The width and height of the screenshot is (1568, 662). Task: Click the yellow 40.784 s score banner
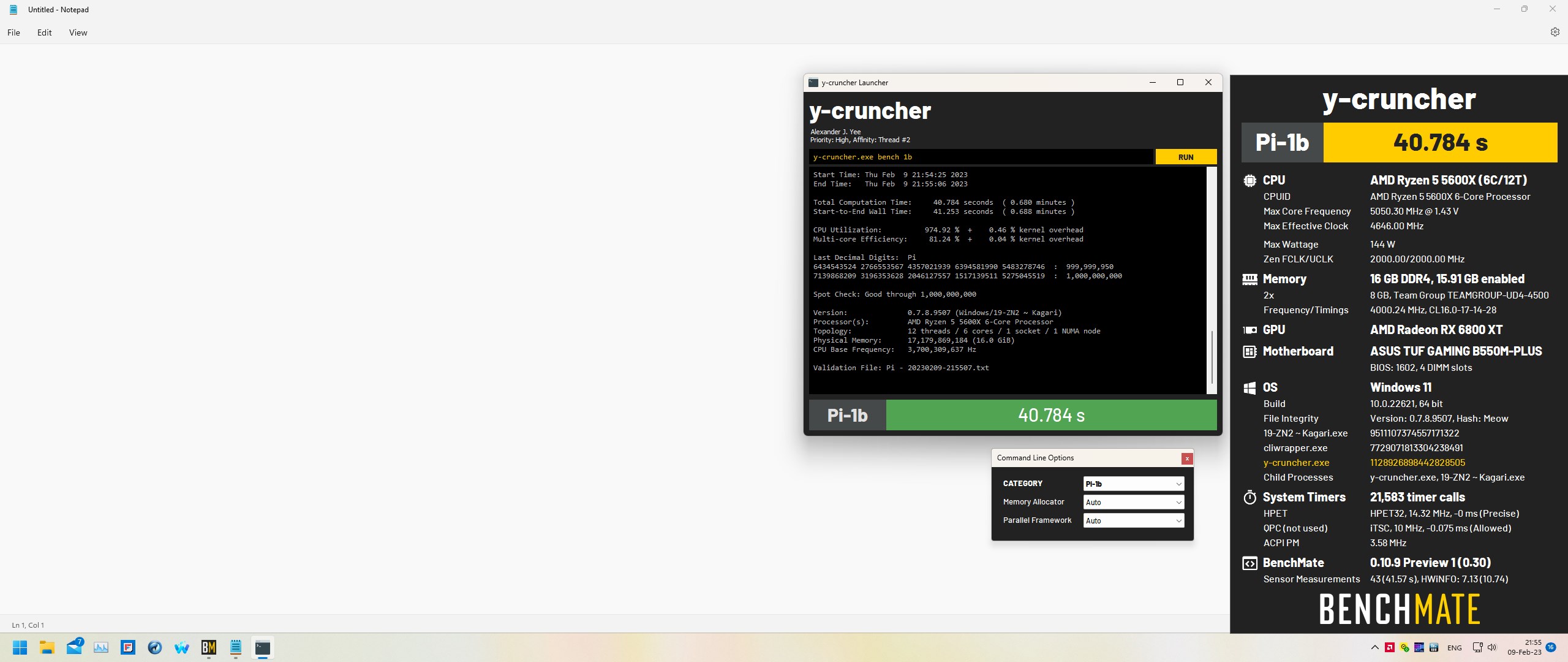pyautogui.click(x=1440, y=142)
